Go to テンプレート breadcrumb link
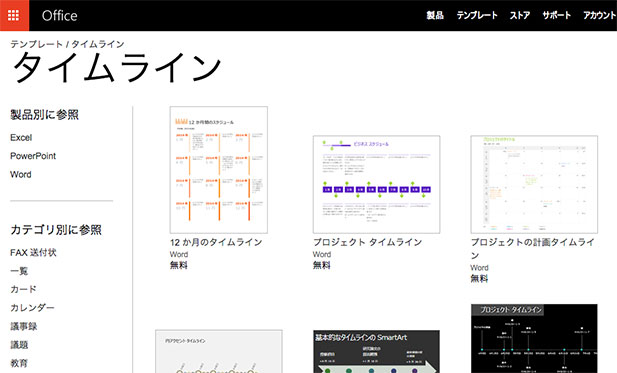 36,44
